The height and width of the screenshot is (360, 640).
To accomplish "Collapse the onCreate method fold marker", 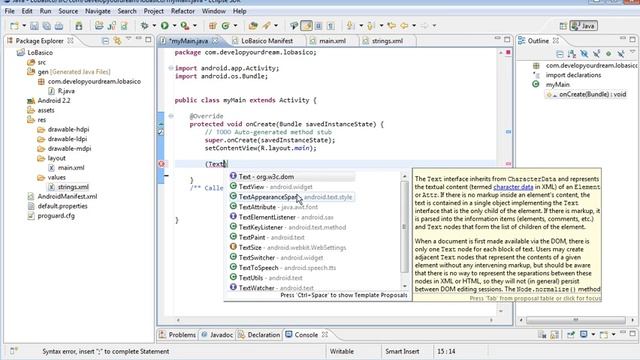I will (171, 116).
